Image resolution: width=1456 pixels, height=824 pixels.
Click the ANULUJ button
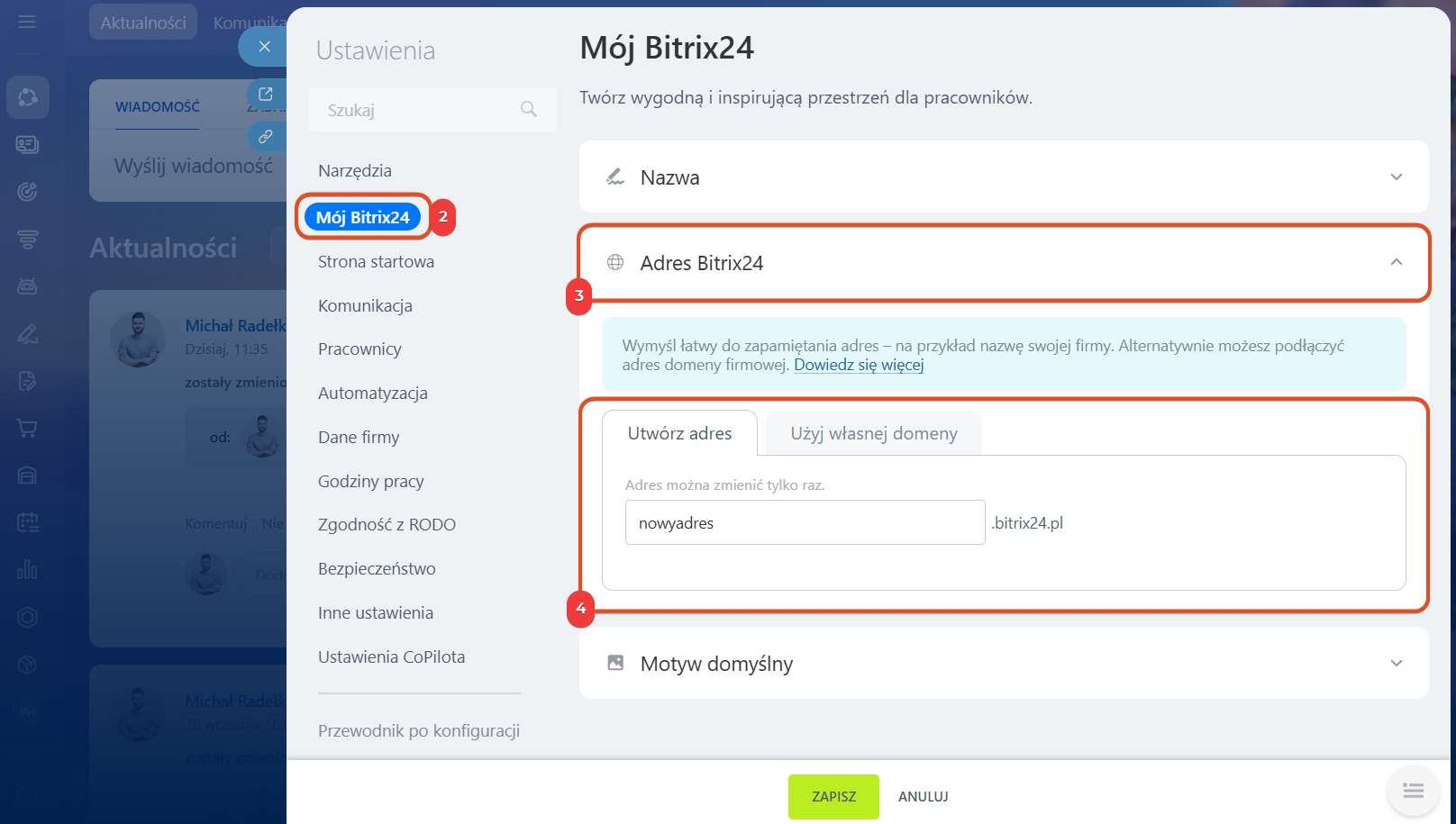pyautogui.click(x=924, y=796)
